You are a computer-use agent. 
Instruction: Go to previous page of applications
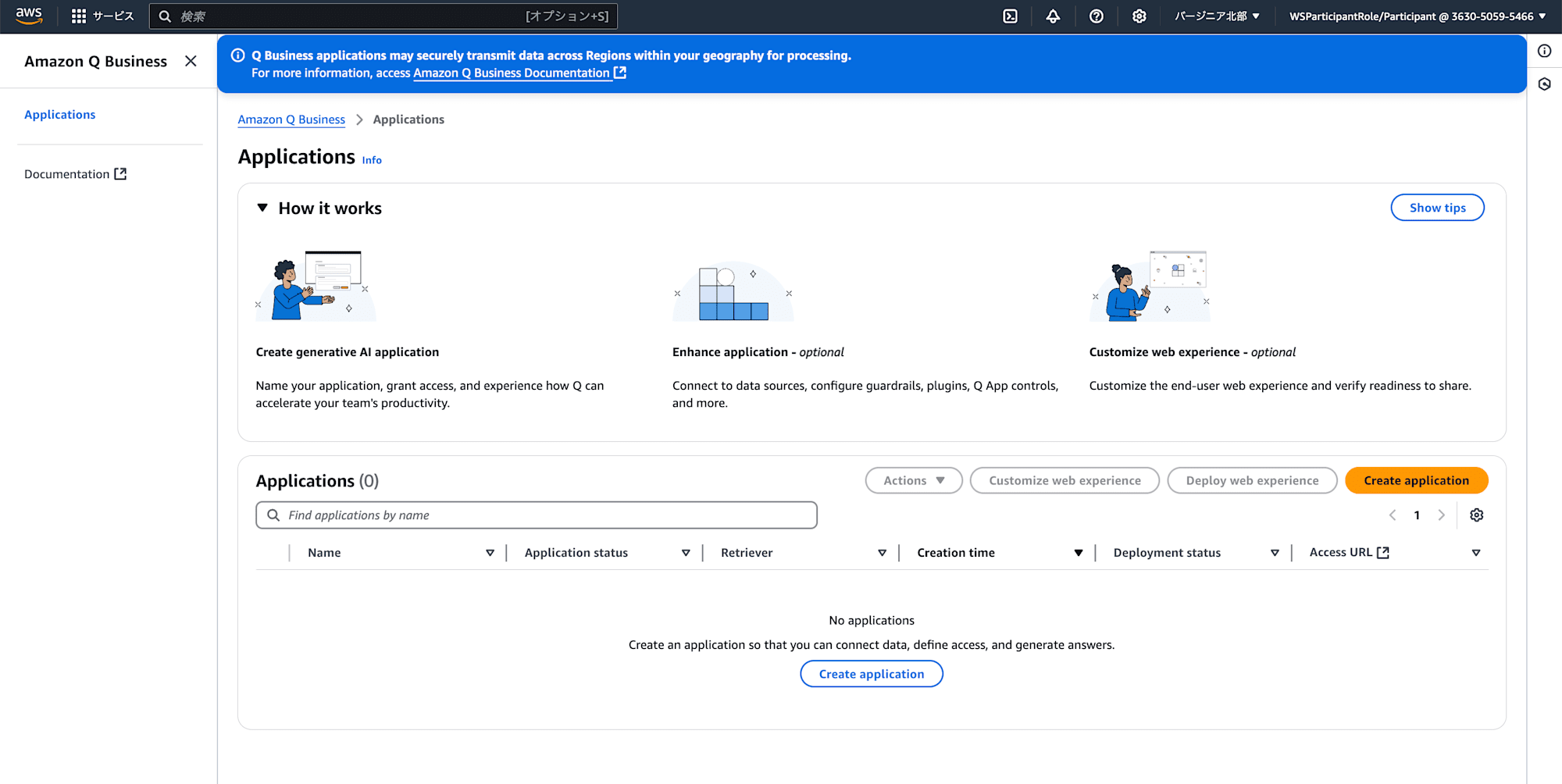[1393, 515]
